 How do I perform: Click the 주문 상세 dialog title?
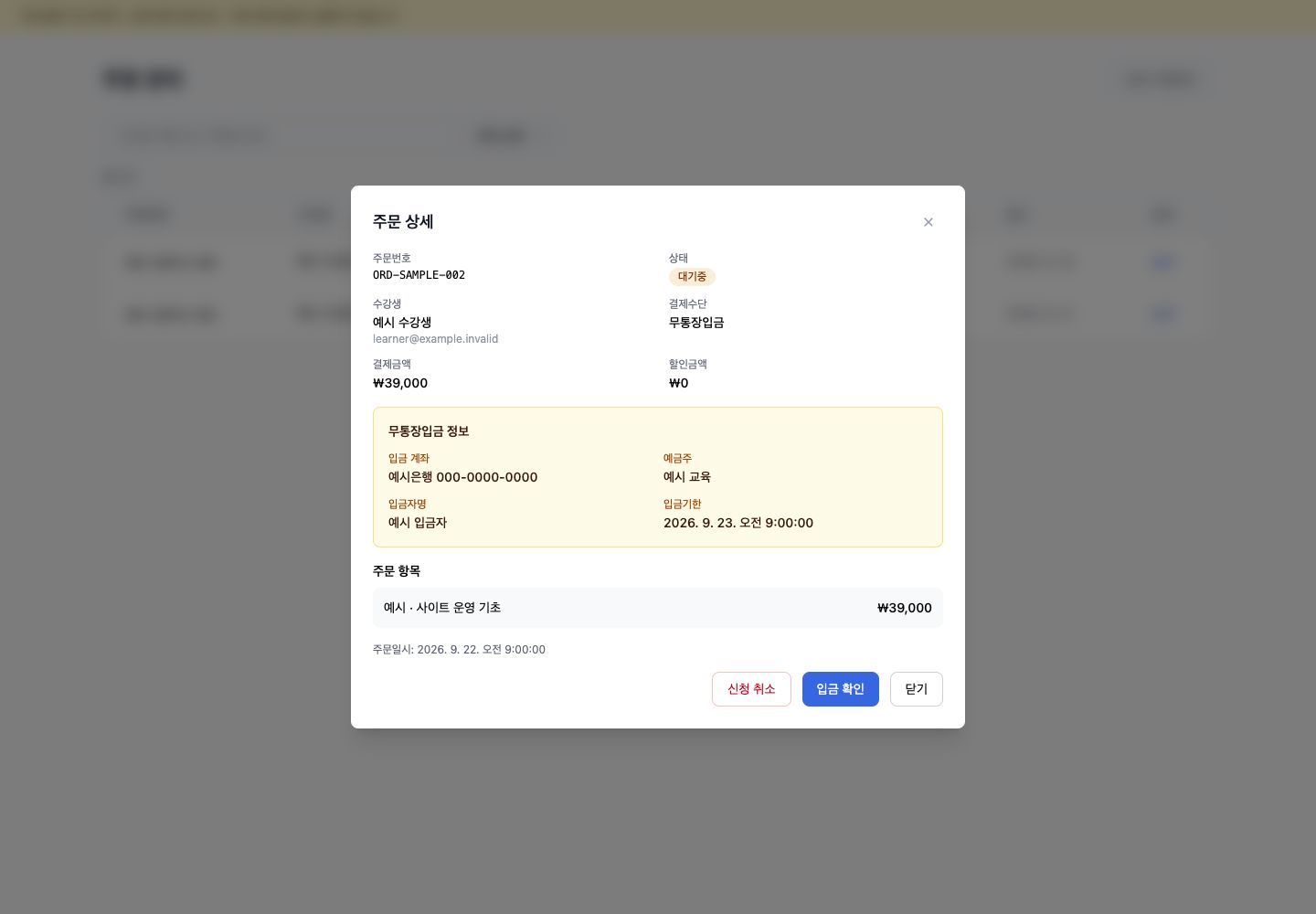tap(403, 222)
